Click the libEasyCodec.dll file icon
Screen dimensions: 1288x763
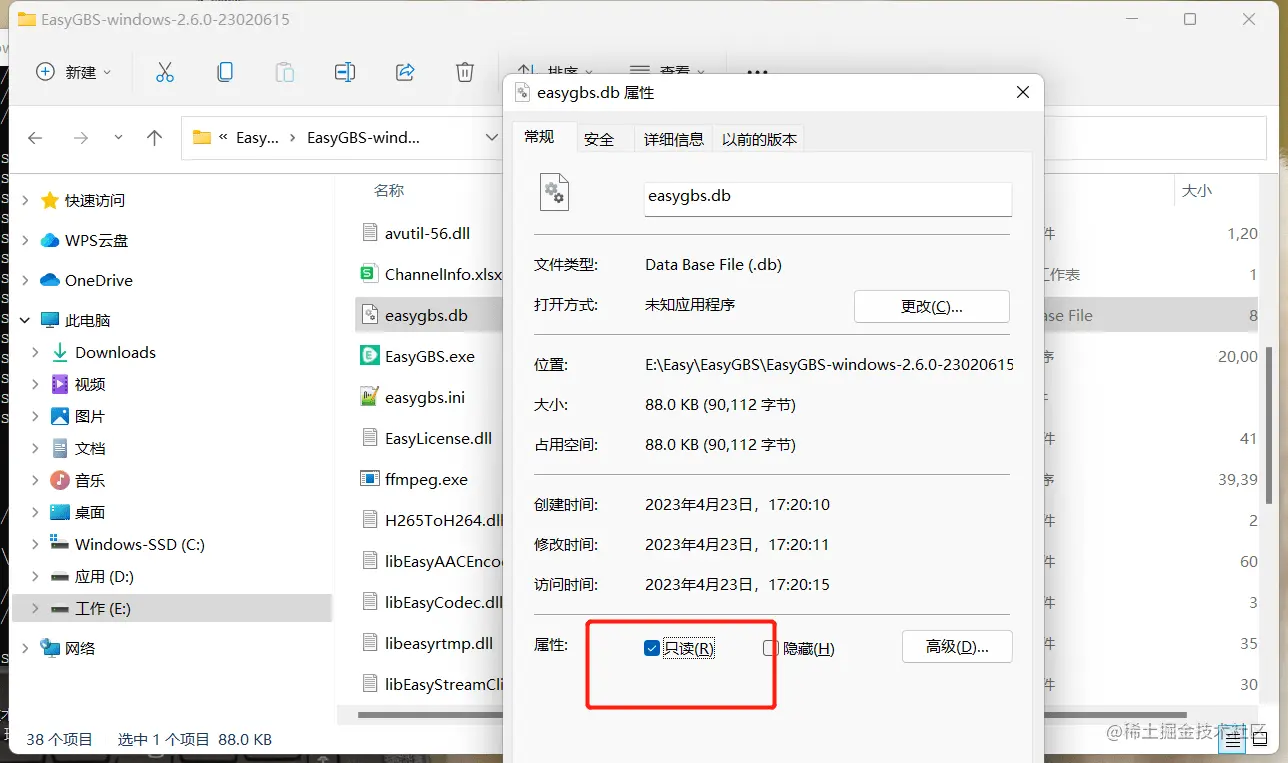[369, 602]
